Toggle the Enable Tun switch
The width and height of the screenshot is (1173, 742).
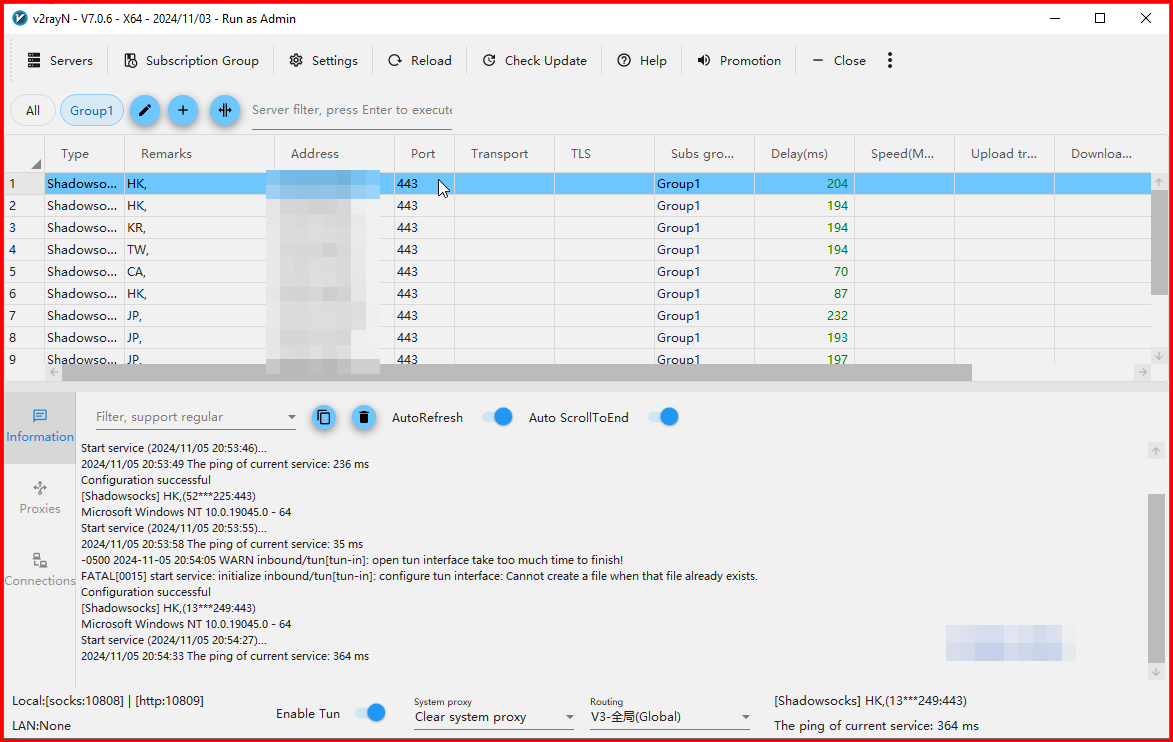370,713
